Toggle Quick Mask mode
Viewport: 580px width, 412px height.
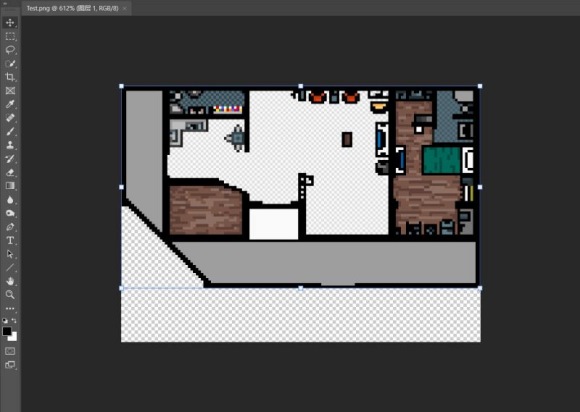coord(10,351)
